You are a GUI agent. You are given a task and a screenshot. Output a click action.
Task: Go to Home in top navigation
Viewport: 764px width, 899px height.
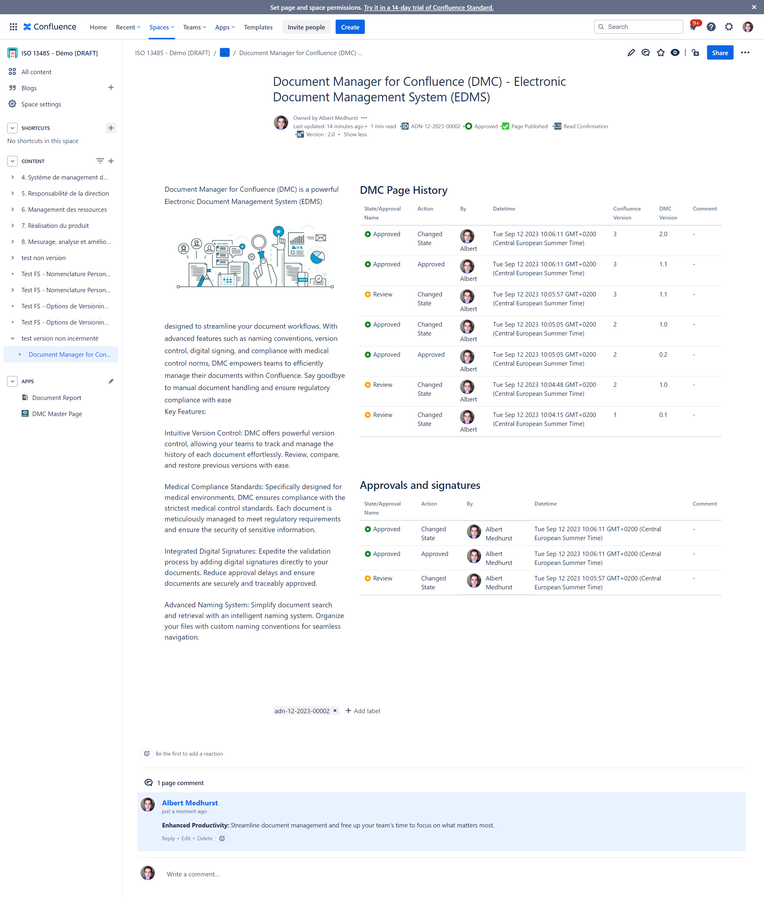(x=98, y=28)
